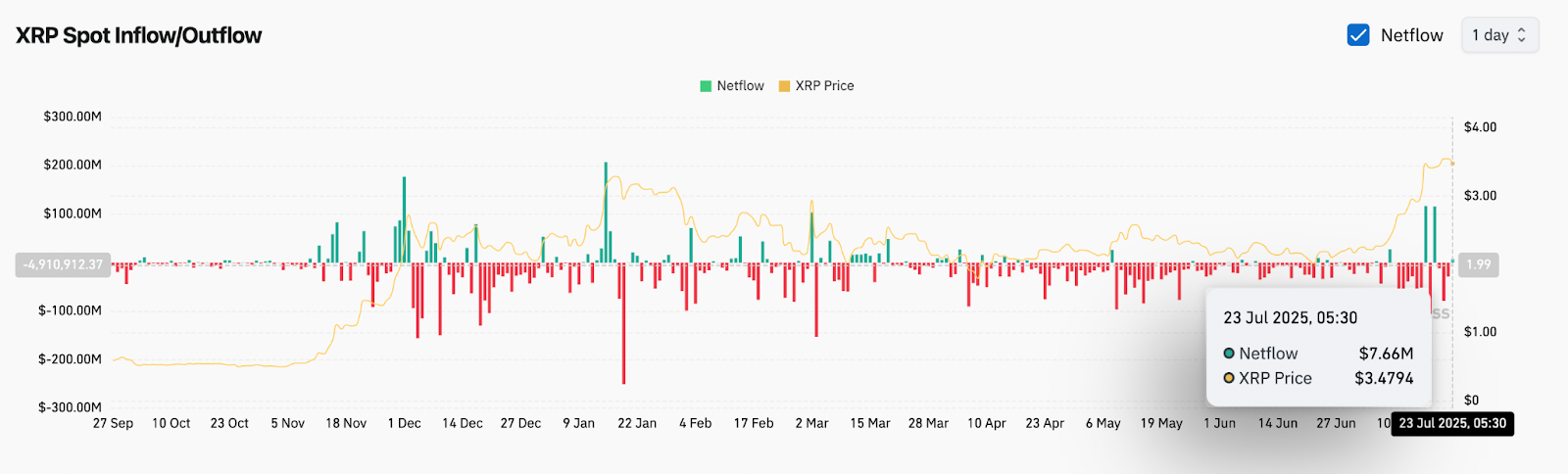The image size is (1568, 474).
Task: Click the 28 Mar date label
Action: (x=929, y=423)
